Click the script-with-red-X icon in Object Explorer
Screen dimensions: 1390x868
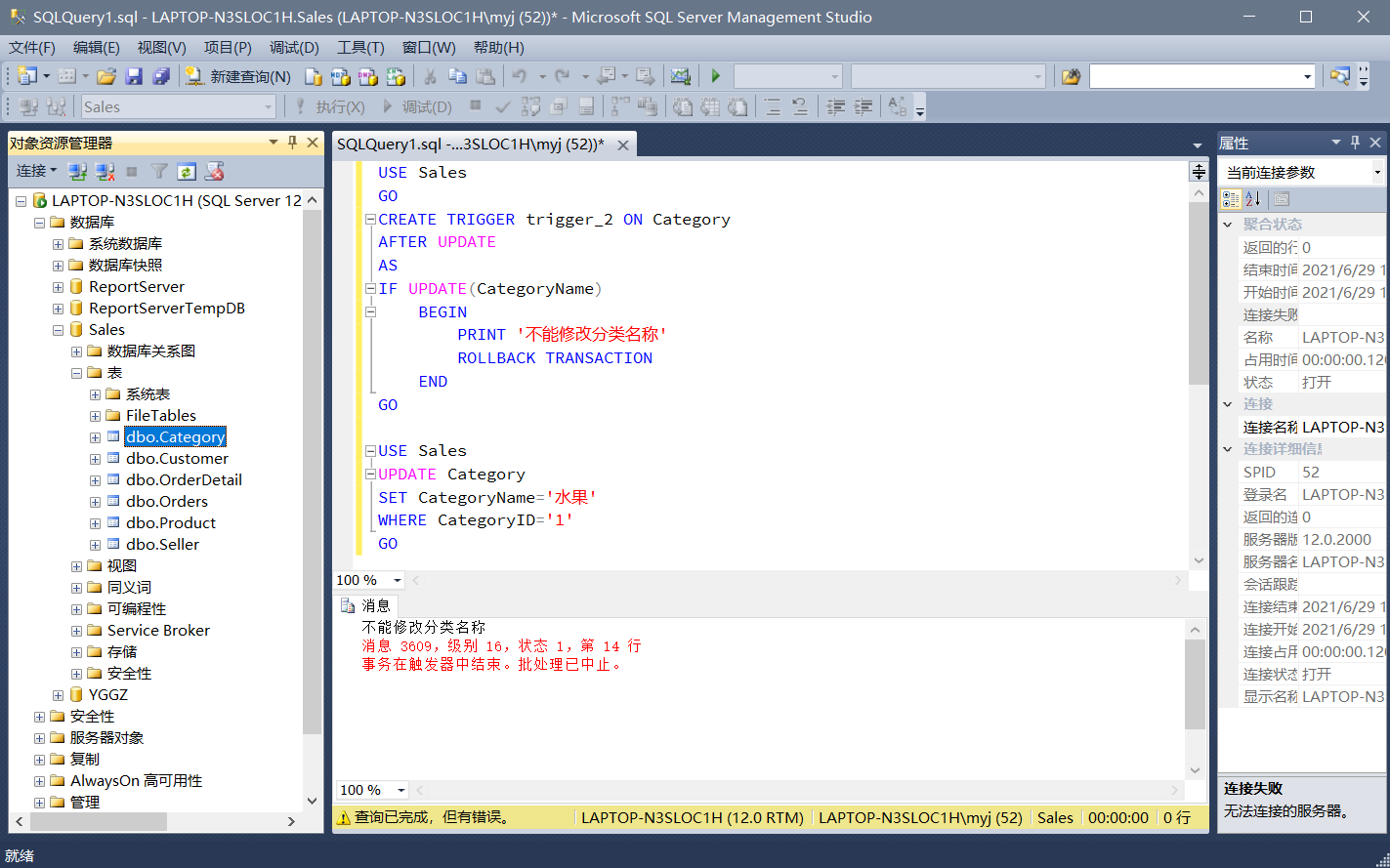(x=214, y=172)
